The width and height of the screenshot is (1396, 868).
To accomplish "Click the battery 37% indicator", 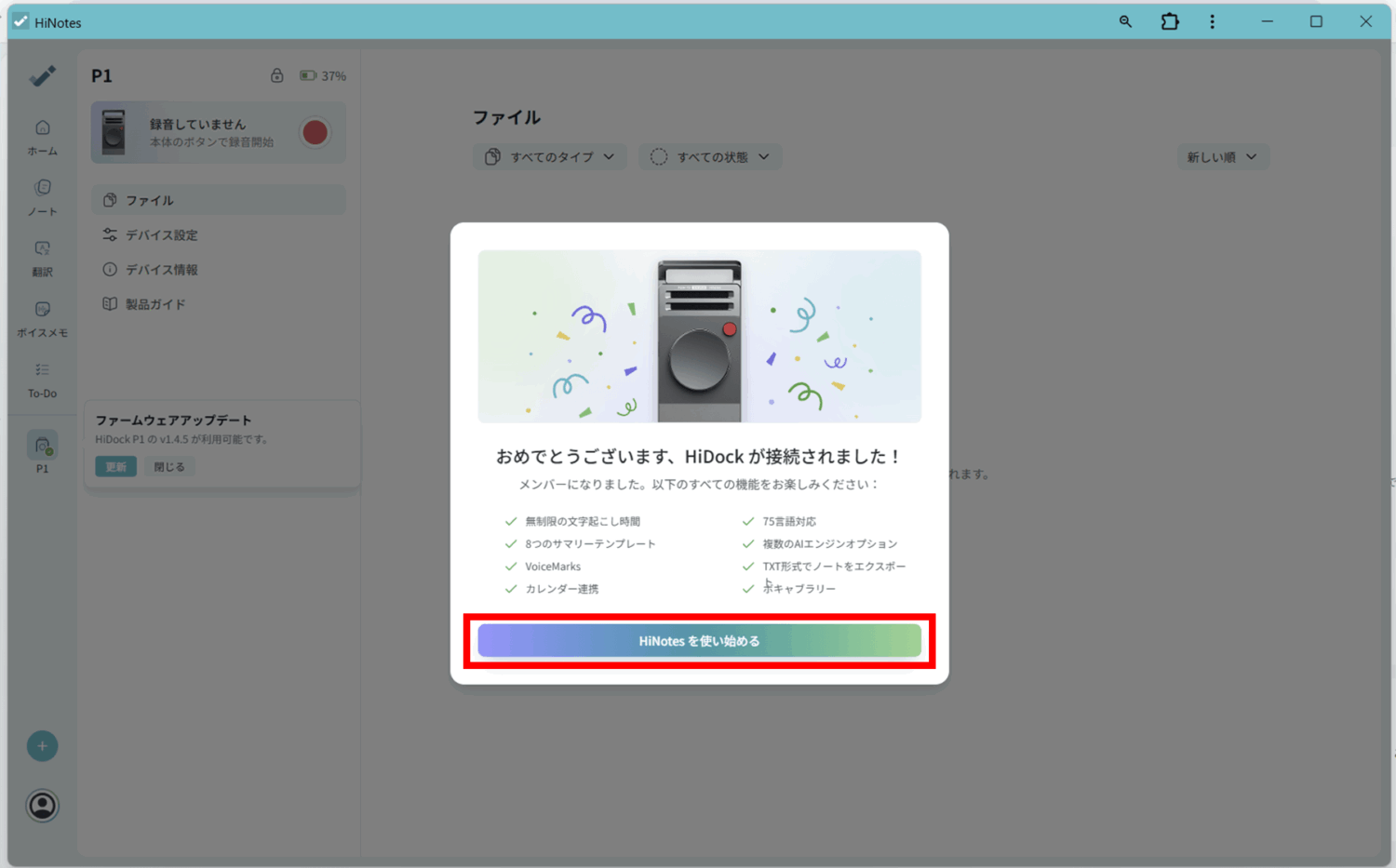I will click(322, 75).
